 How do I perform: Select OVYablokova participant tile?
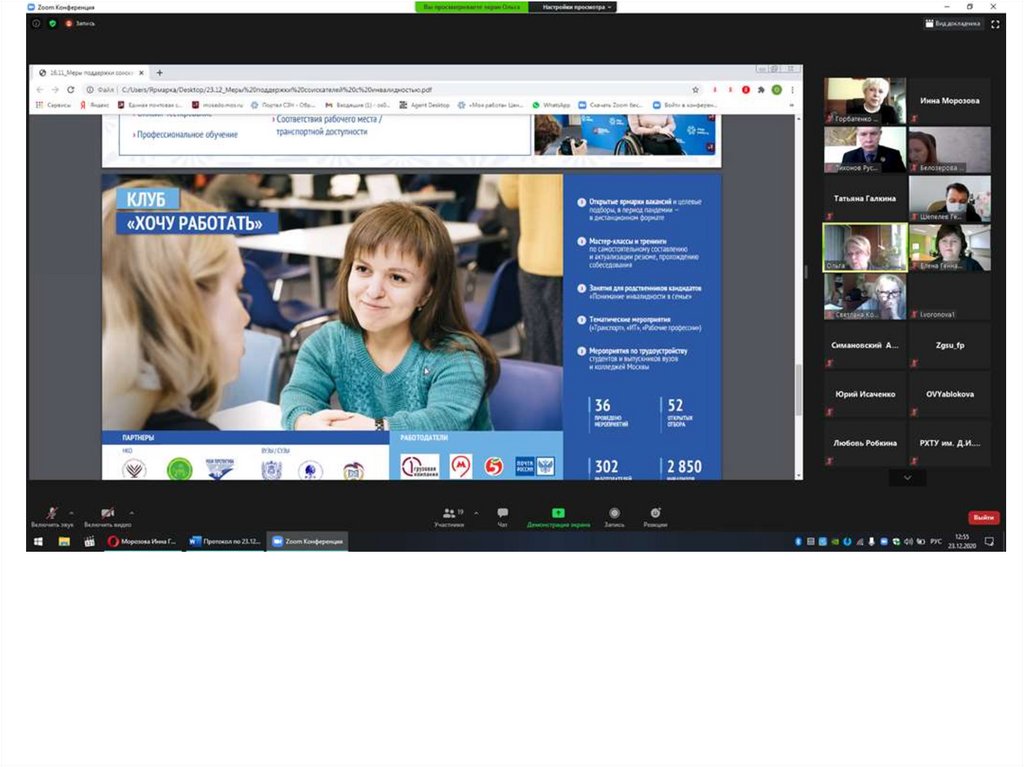click(x=950, y=394)
